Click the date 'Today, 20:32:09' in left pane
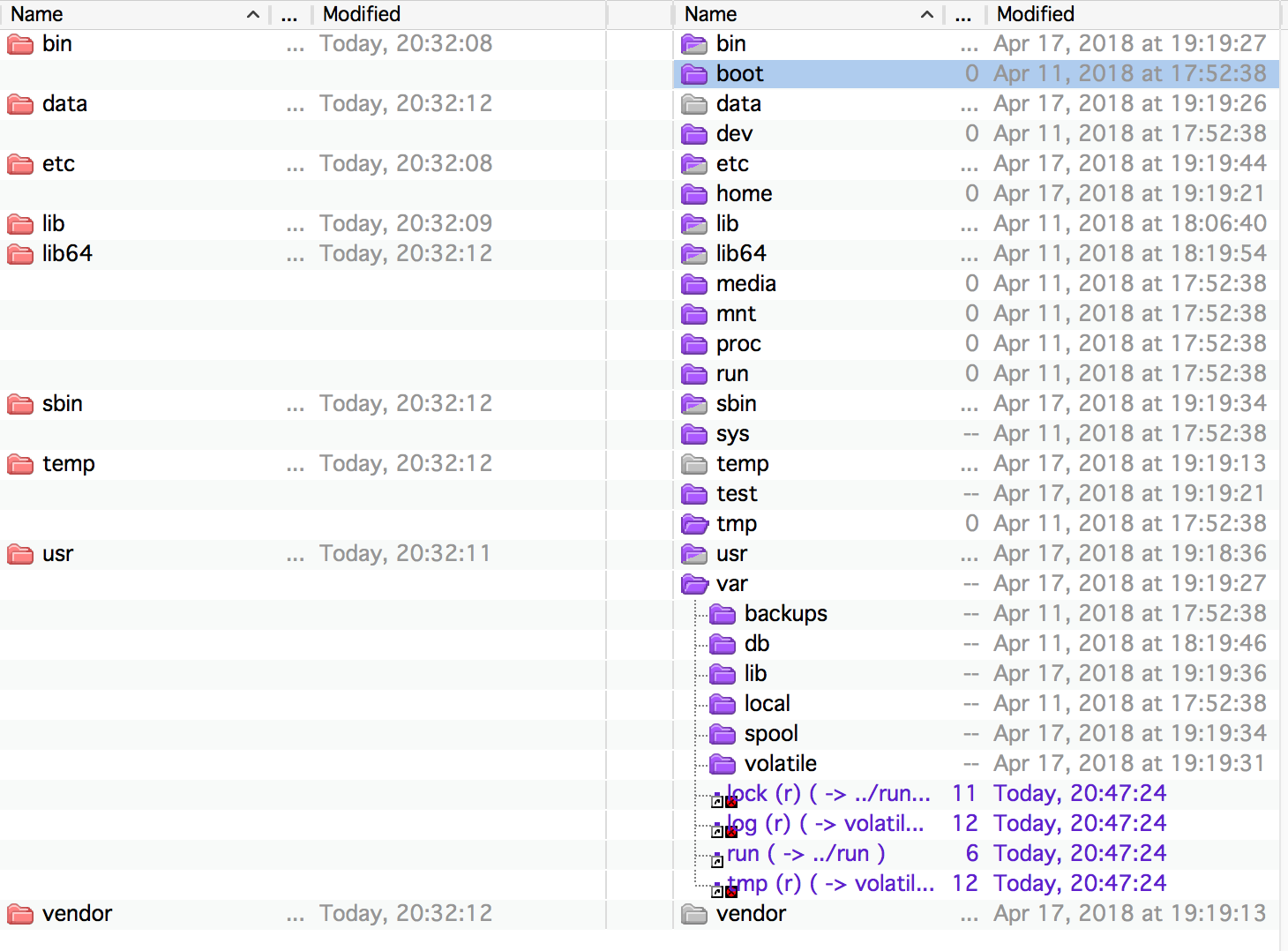The height and width of the screenshot is (951, 1288). pos(406,224)
